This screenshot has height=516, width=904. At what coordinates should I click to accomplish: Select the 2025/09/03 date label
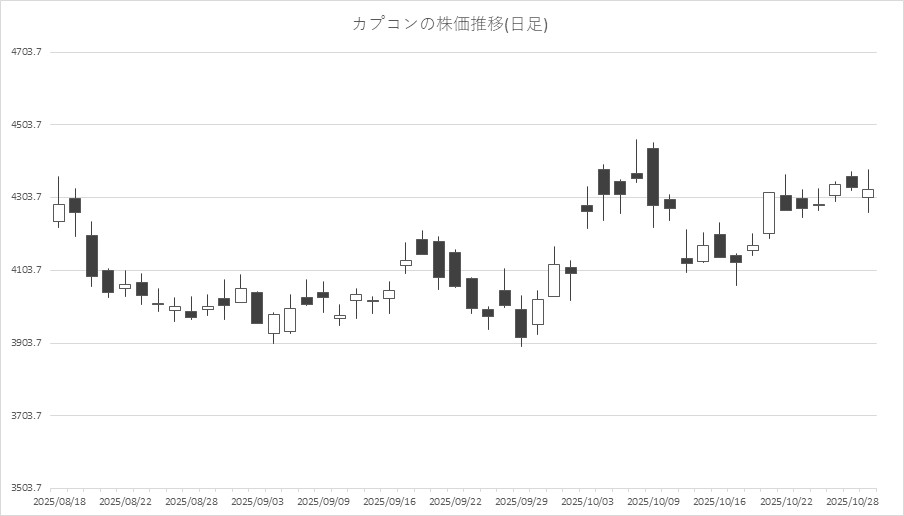(258, 501)
